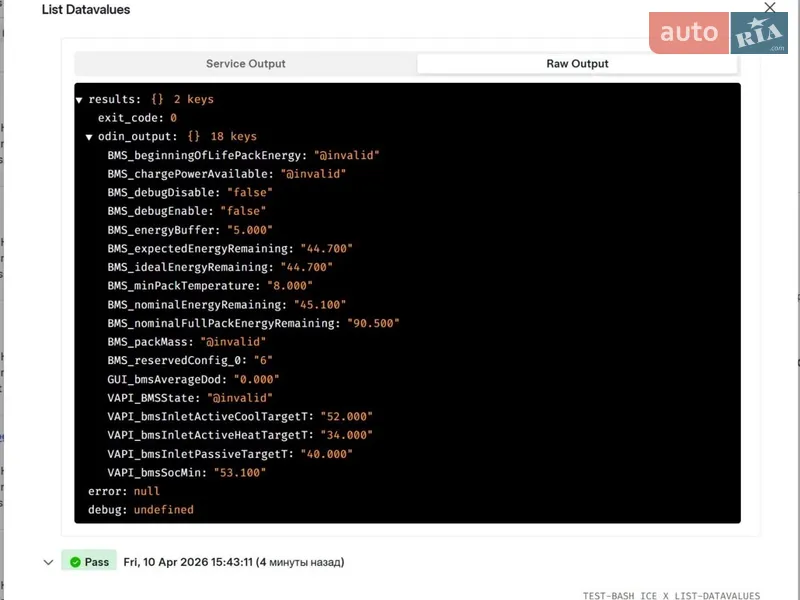
Task: Collapse the odin_output tree node
Action: pyautogui.click(x=89, y=137)
